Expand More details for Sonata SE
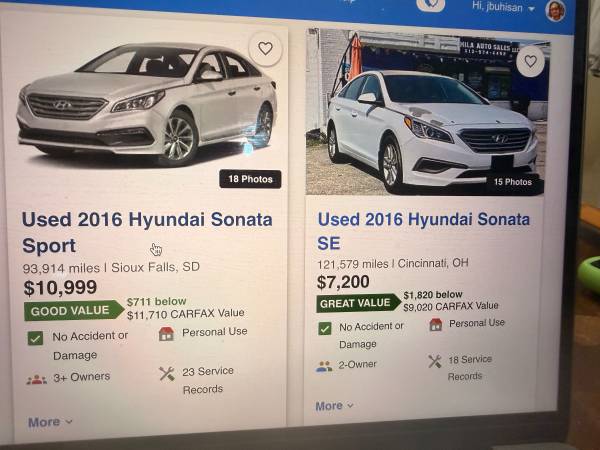Viewport: 600px width, 450px height. coord(334,406)
